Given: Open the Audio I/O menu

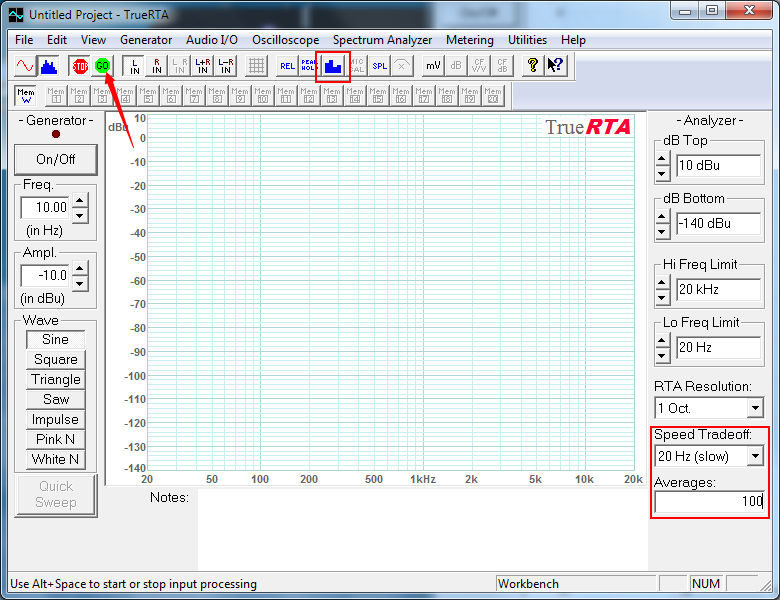Looking at the screenshot, I should [211, 40].
